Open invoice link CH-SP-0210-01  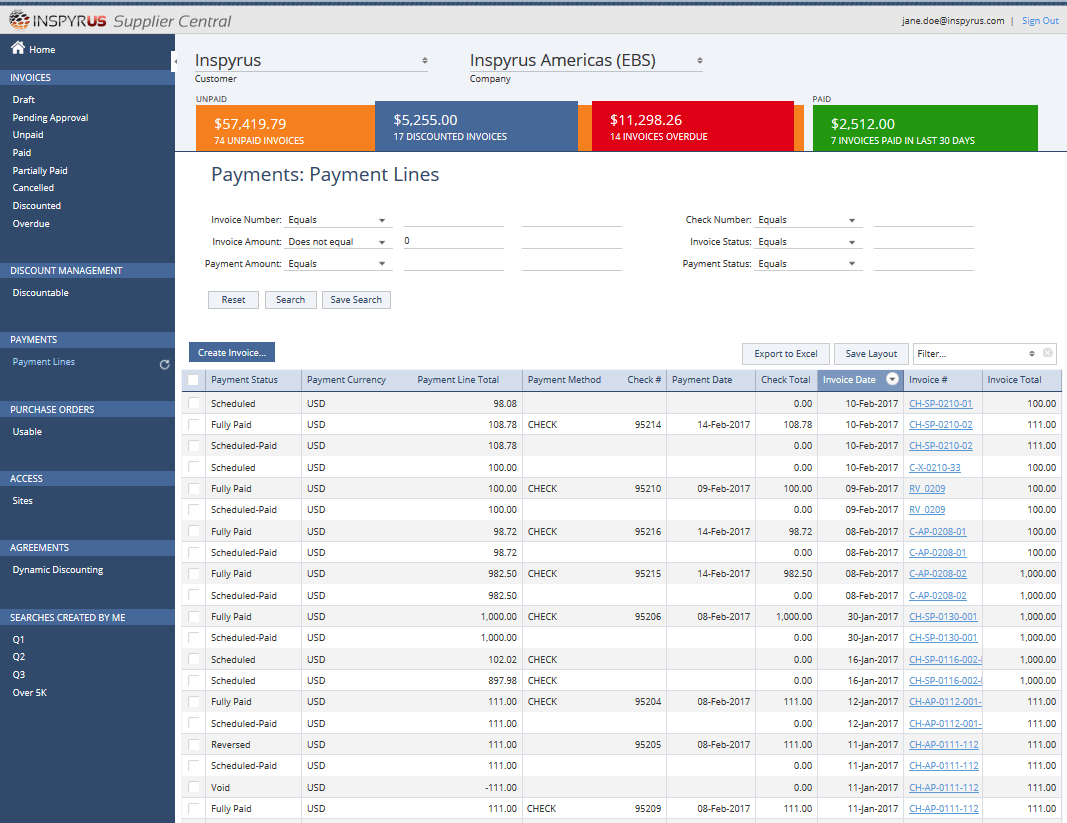940,404
